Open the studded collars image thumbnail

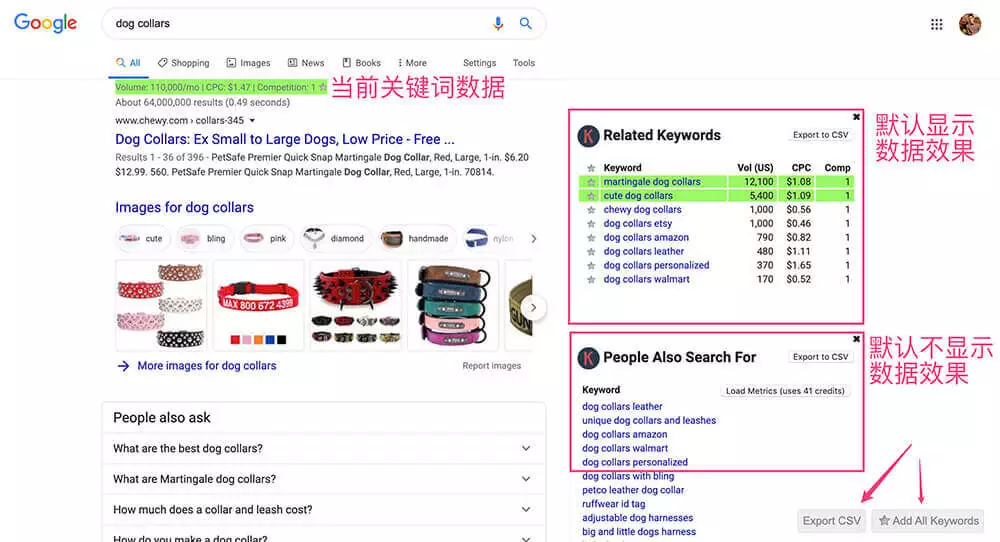click(161, 305)
